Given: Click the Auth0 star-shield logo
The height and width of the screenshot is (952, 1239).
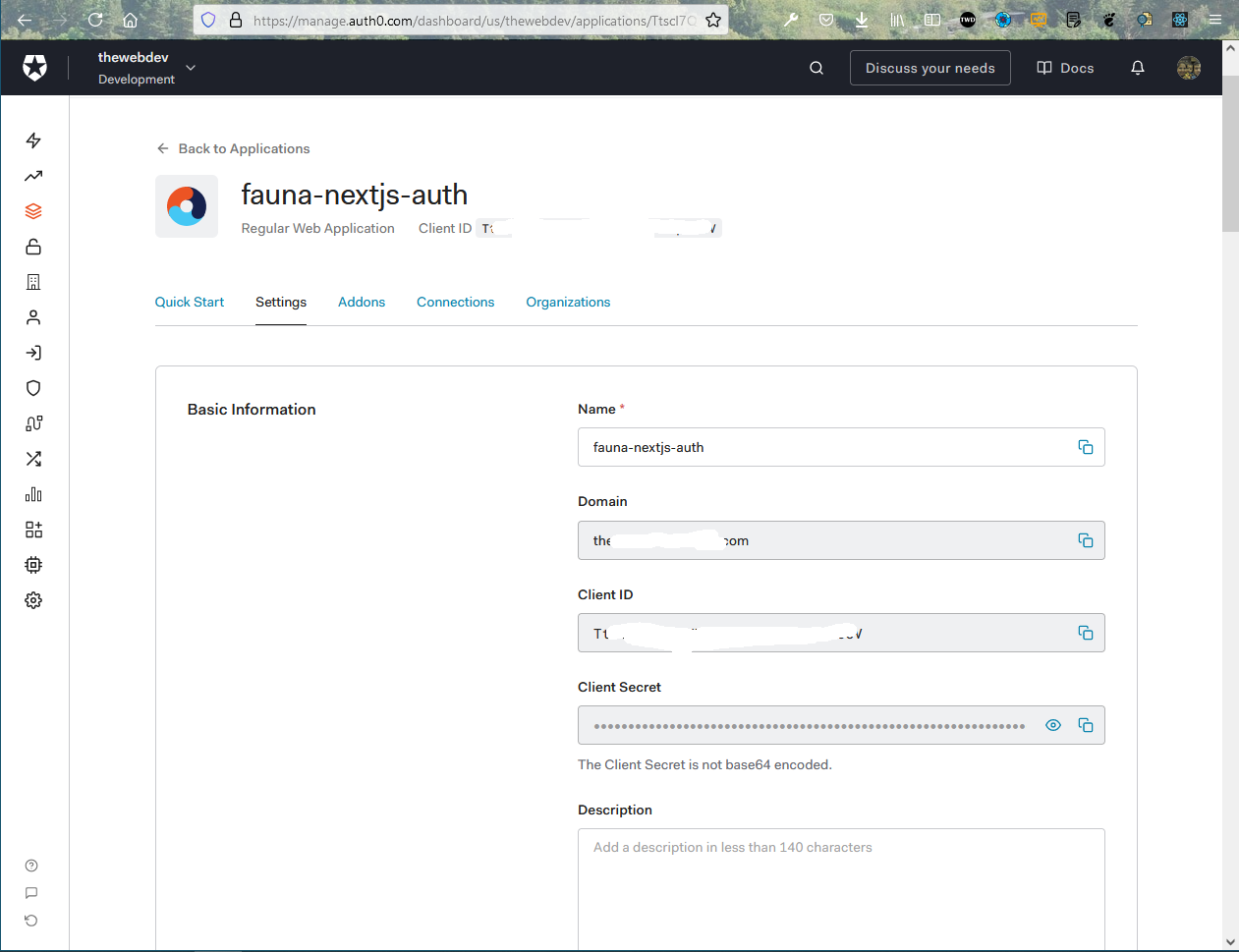Looking at the screenshot, I should coord(34,68).
